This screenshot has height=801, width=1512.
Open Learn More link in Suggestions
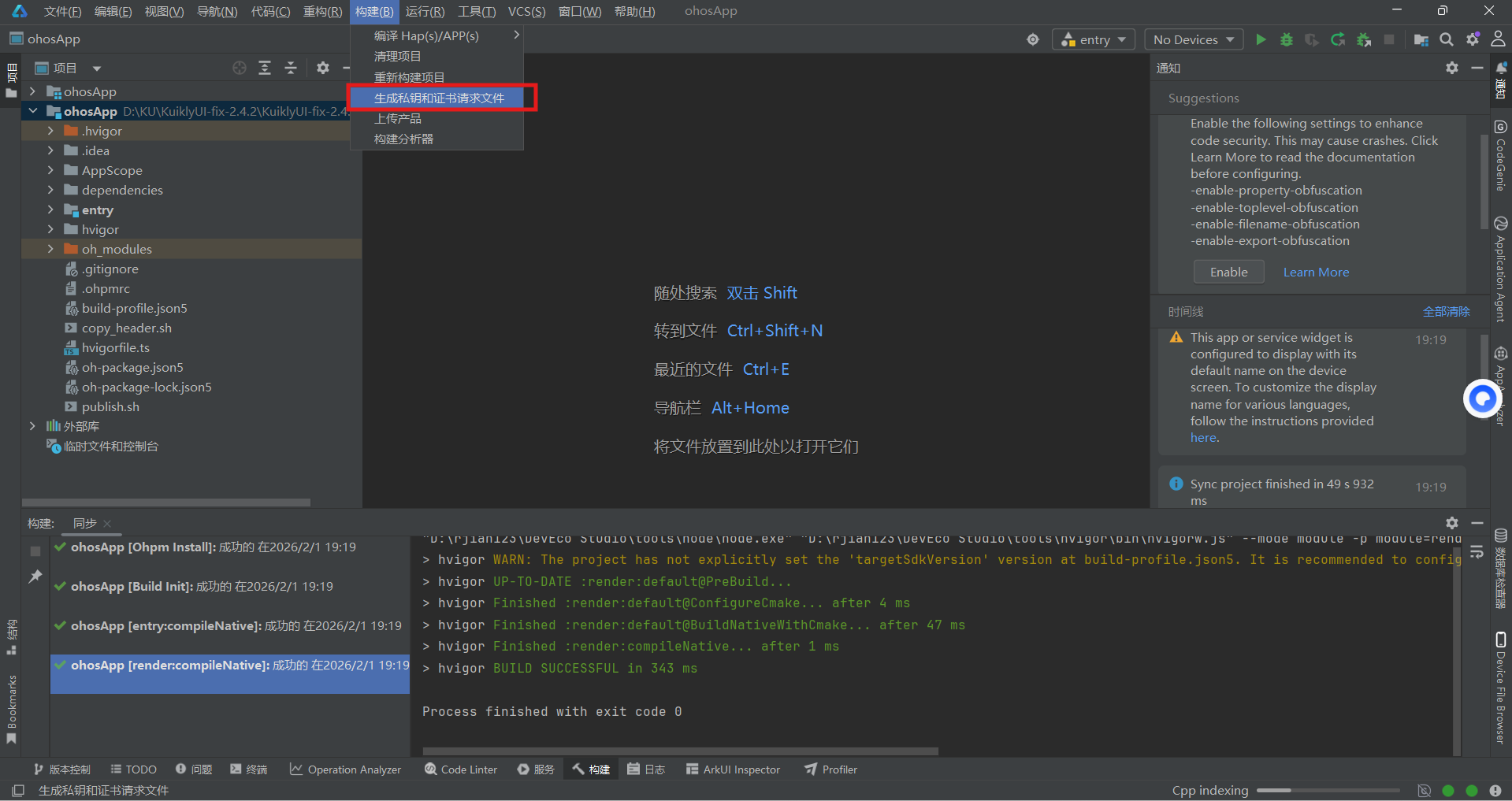pos(1316,272)
